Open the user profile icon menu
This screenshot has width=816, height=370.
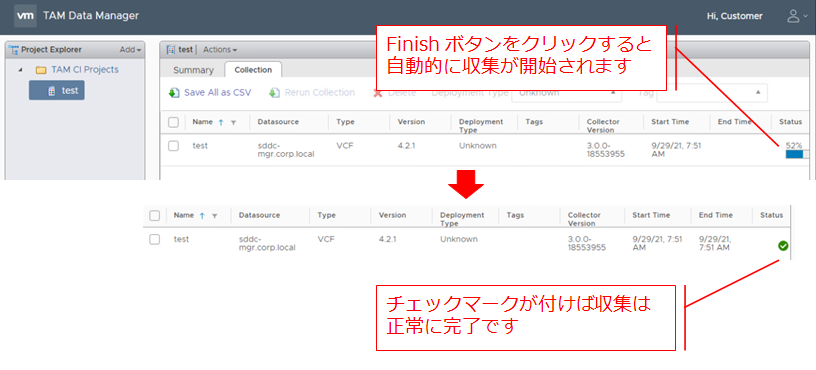coord(796,16)
